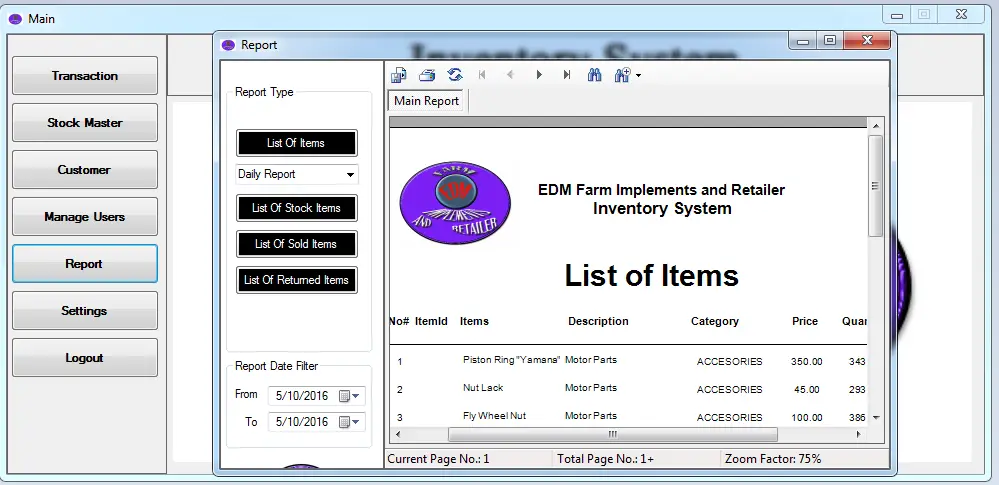Click the List of Items report title
Image resolution: width=999 pixels, height=485 pixels.
pos(651,275)
